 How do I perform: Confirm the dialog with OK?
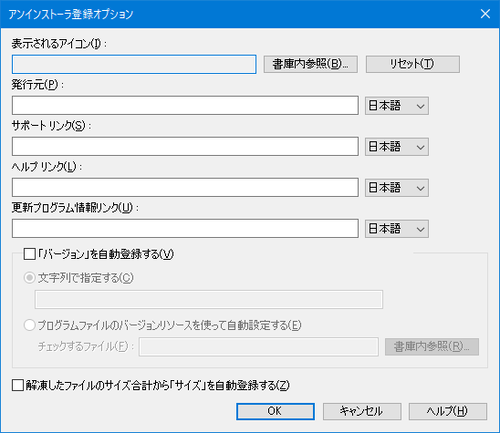(275, 411)
